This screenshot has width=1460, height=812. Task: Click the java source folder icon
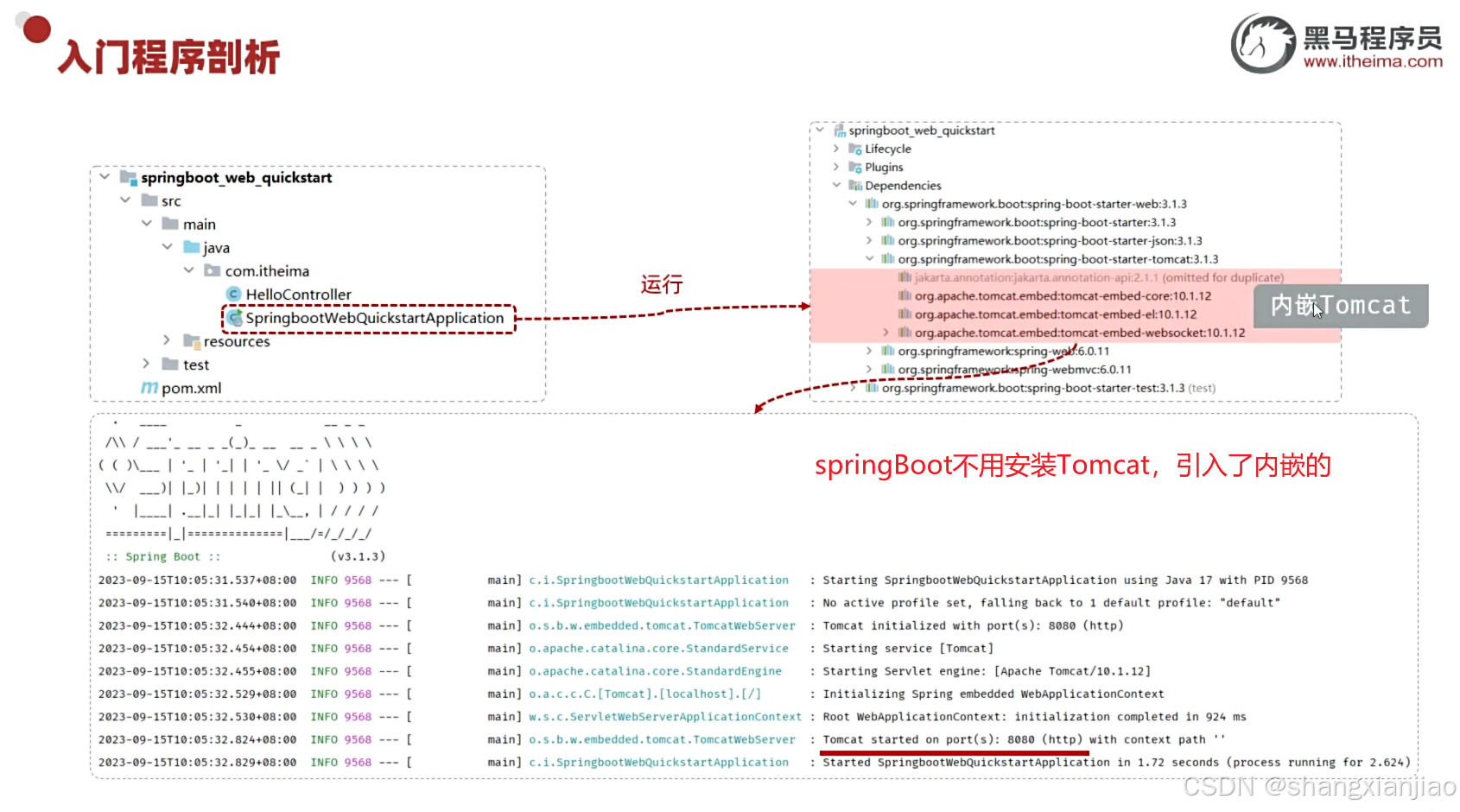[x=192, y=248]
